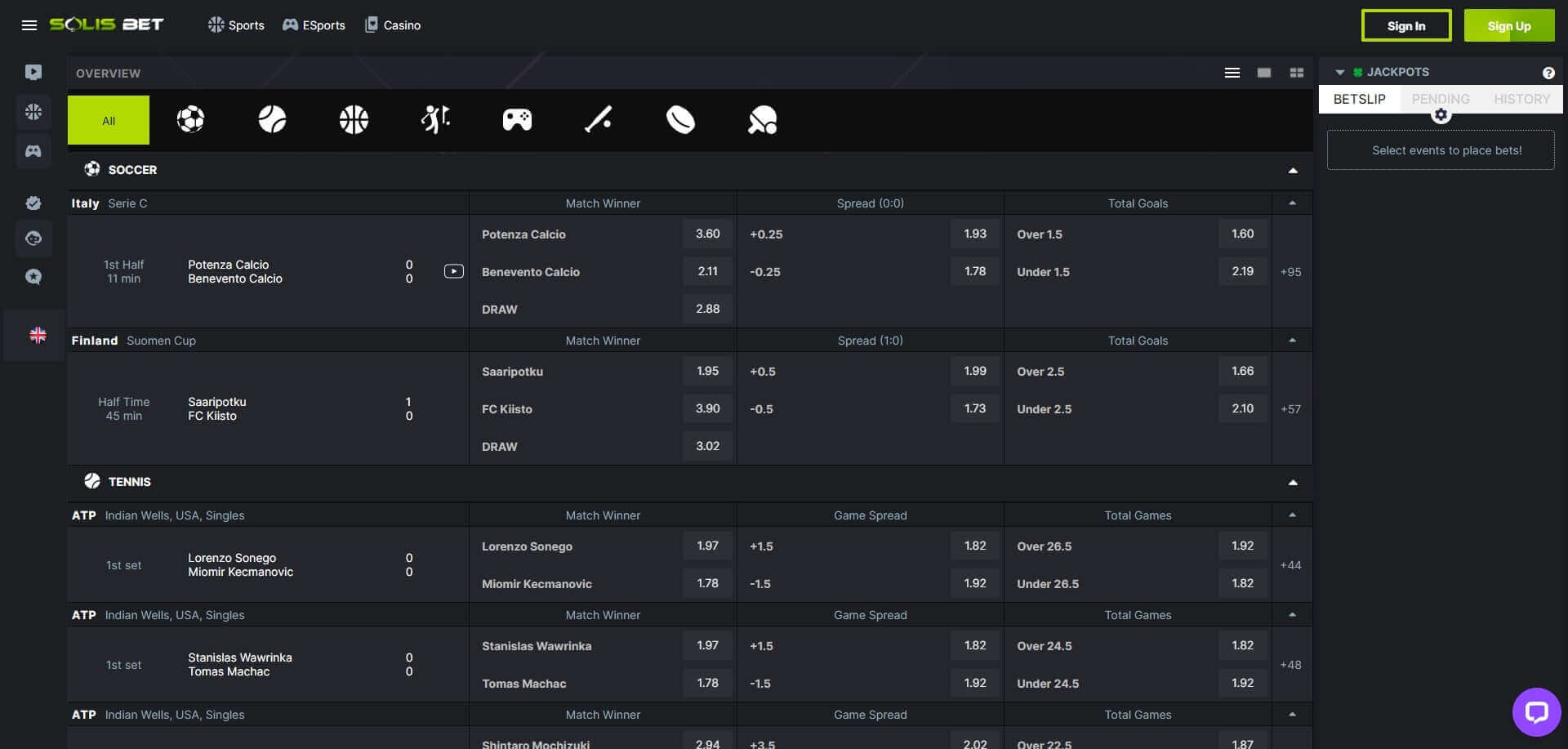Select the Sports icon in the top navigation
The image size is (1568, 749).
click(x=235, y=25)
